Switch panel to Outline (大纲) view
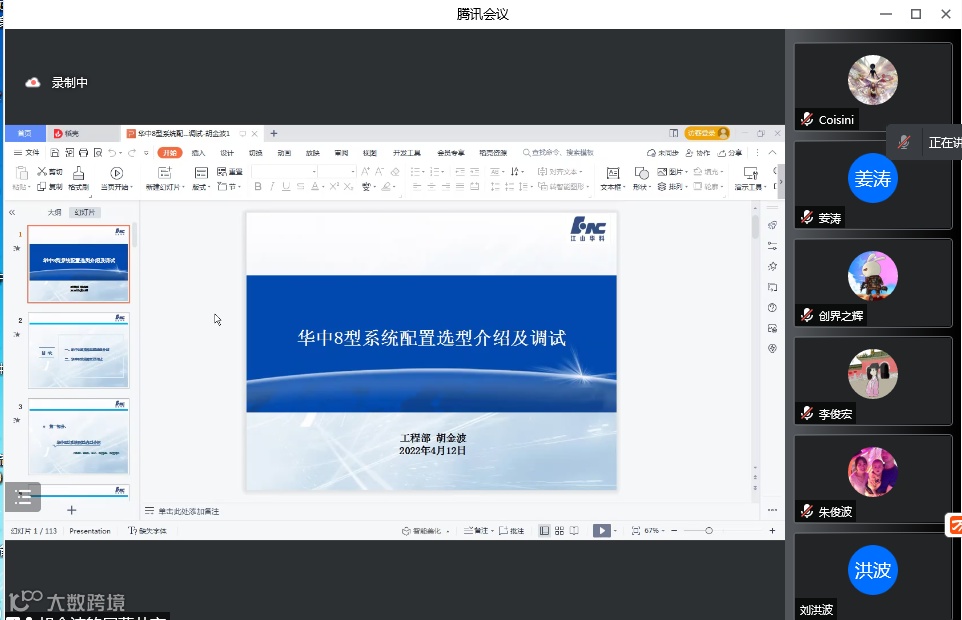962x620 pixels. pyautogui.click(x=55, y=212)
